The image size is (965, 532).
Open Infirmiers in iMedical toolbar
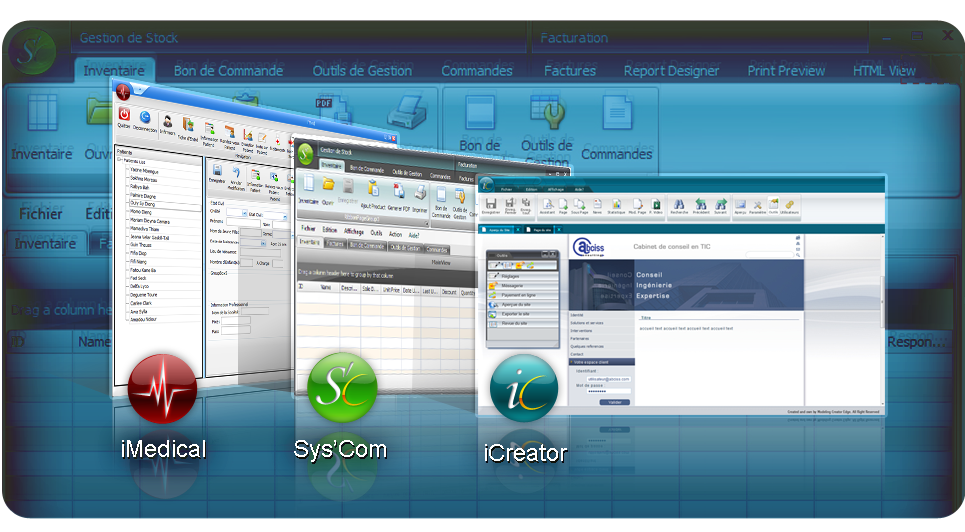(168, 121)
